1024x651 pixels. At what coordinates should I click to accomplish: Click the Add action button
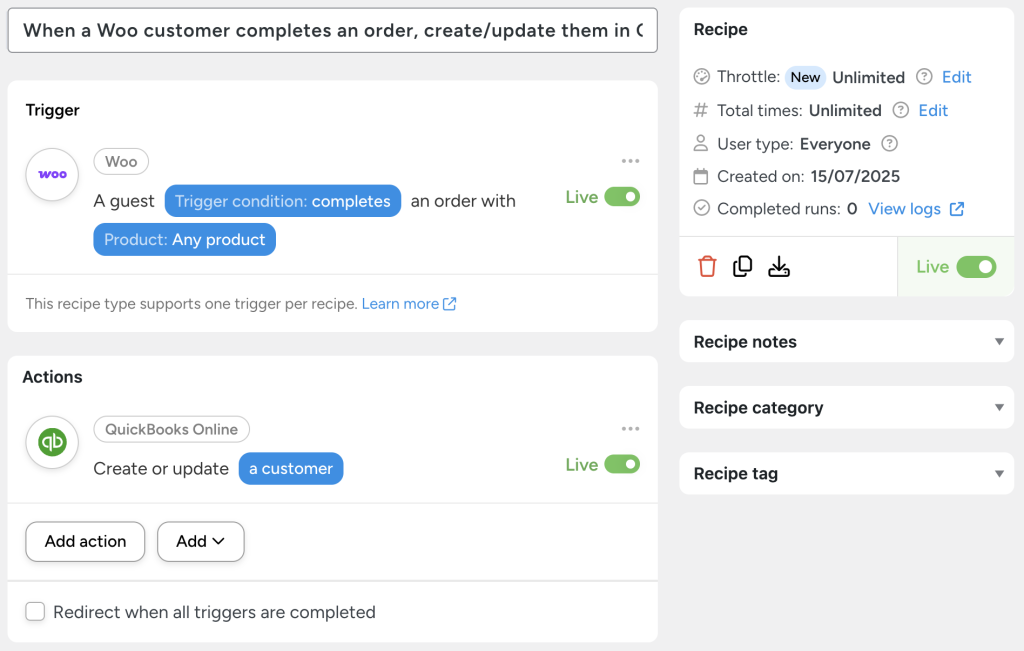[85, 541]
